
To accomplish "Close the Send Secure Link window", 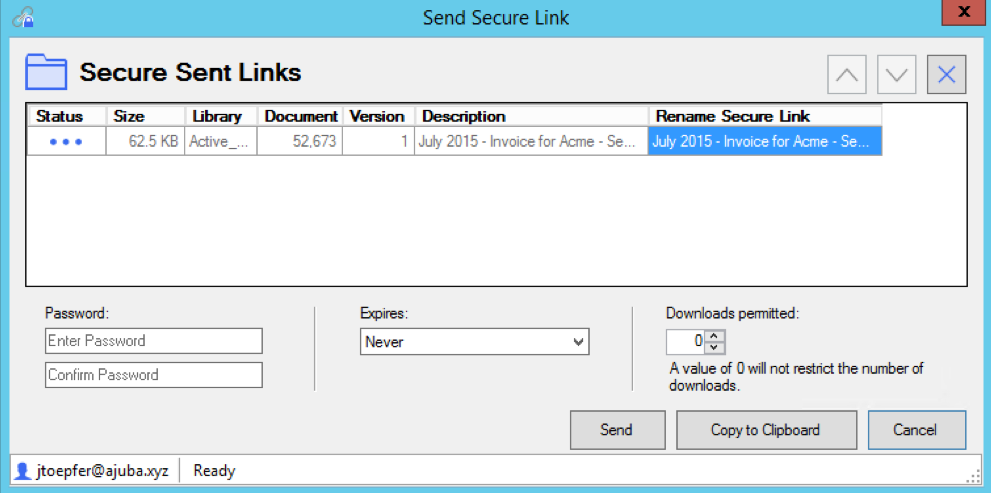I will (962, 13).
